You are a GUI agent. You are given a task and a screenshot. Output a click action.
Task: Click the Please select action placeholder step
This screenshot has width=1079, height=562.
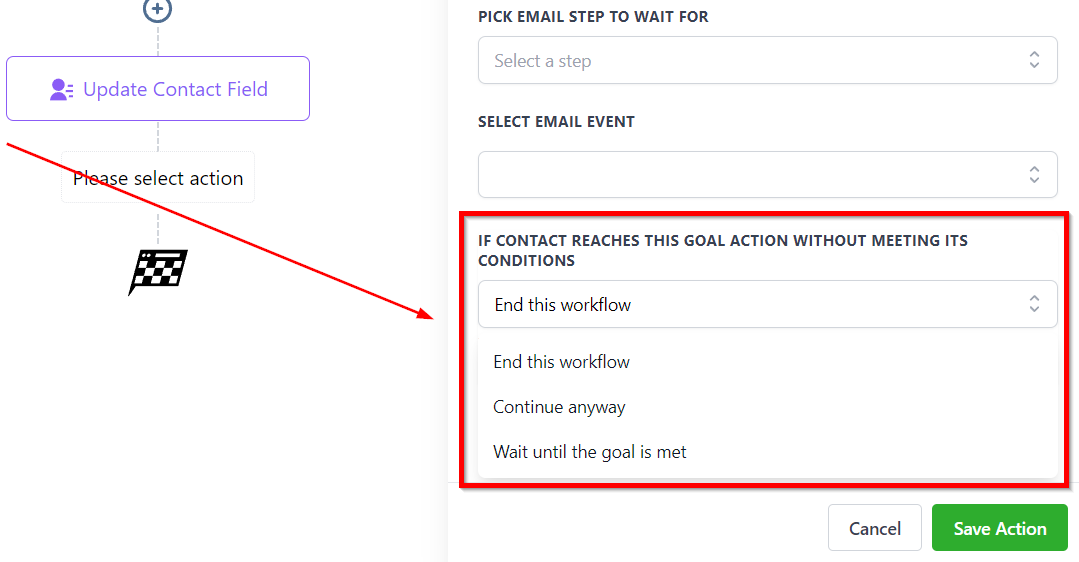tap(158, 178)
